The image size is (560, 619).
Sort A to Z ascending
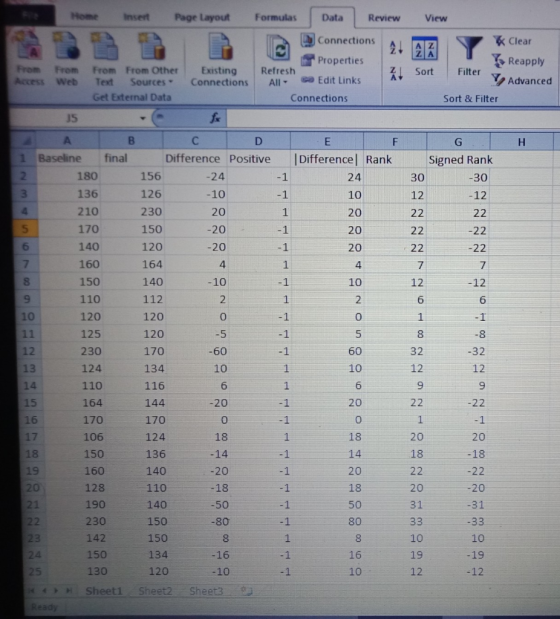coord(396,48)
